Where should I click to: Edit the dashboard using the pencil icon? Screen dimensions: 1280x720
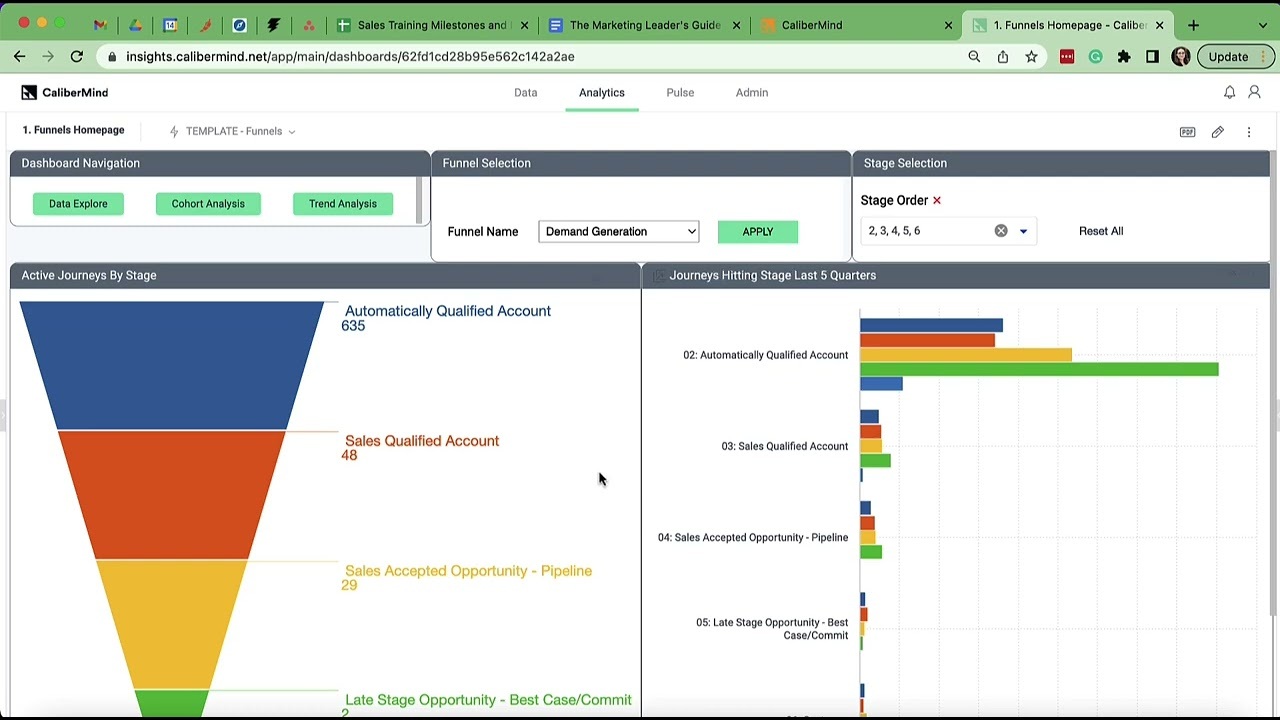[1217, 131]
